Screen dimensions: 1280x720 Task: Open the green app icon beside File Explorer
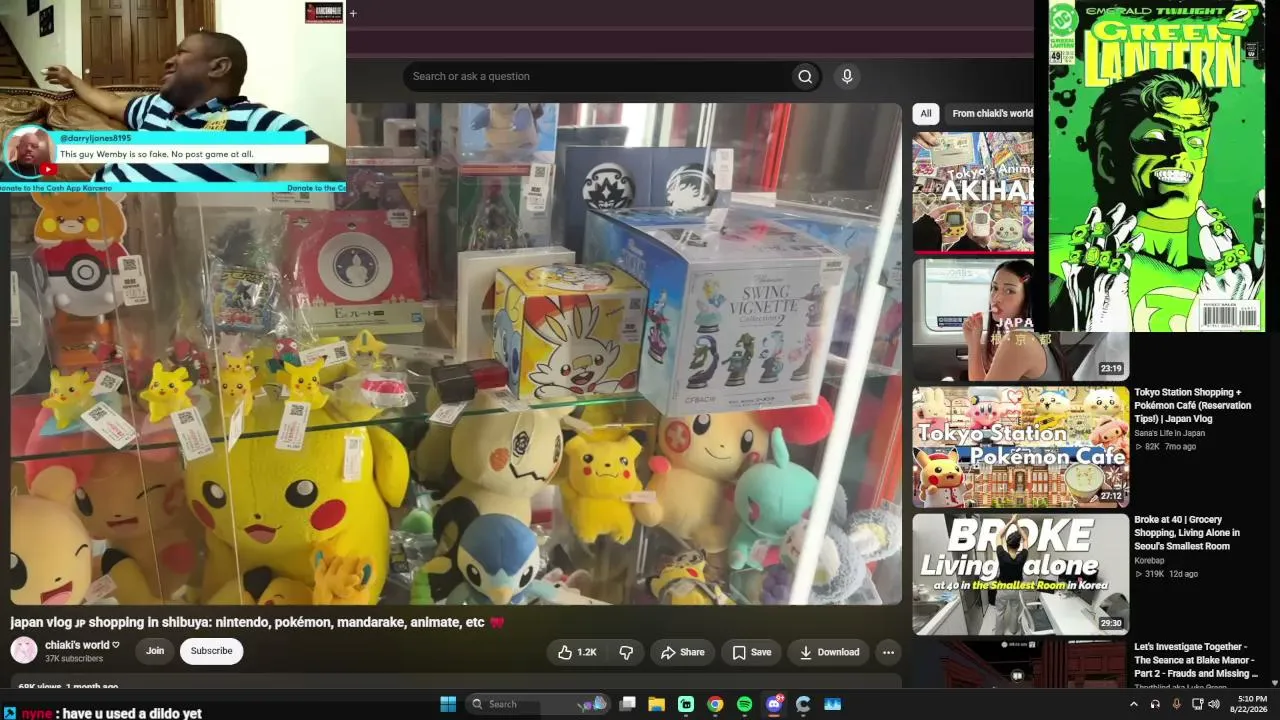coord(686,704)
